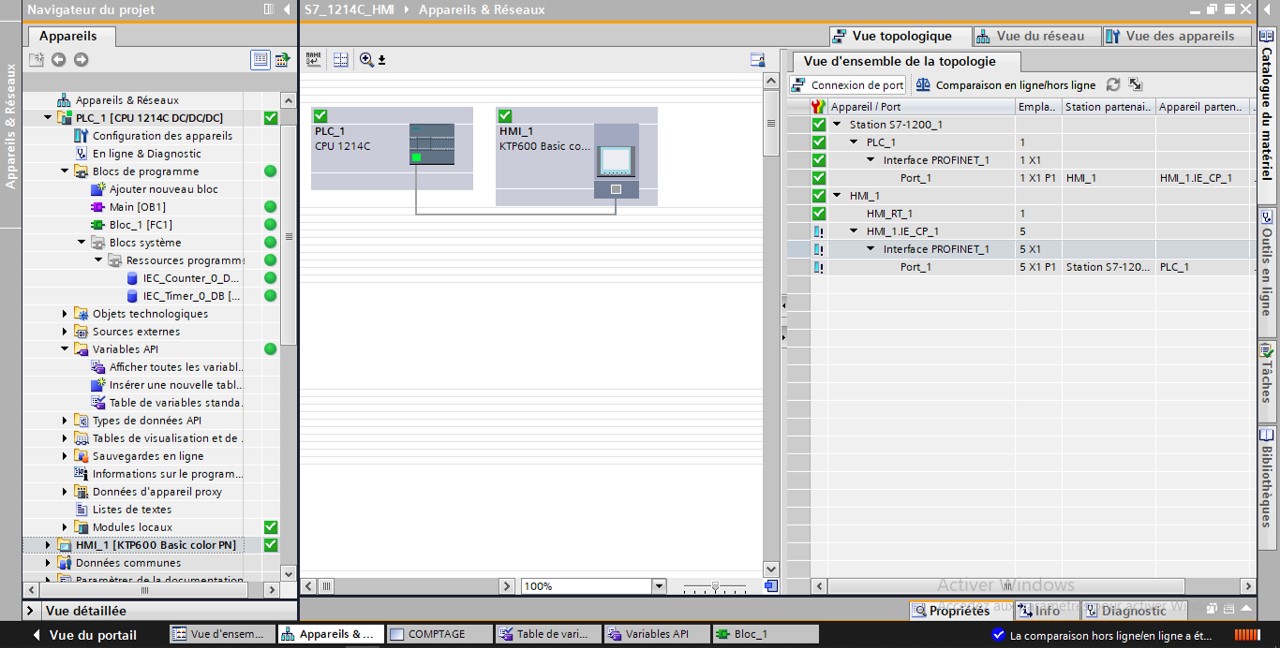Go to Vue du portail
Viewport: 1280px width, 648px height.
86,635
